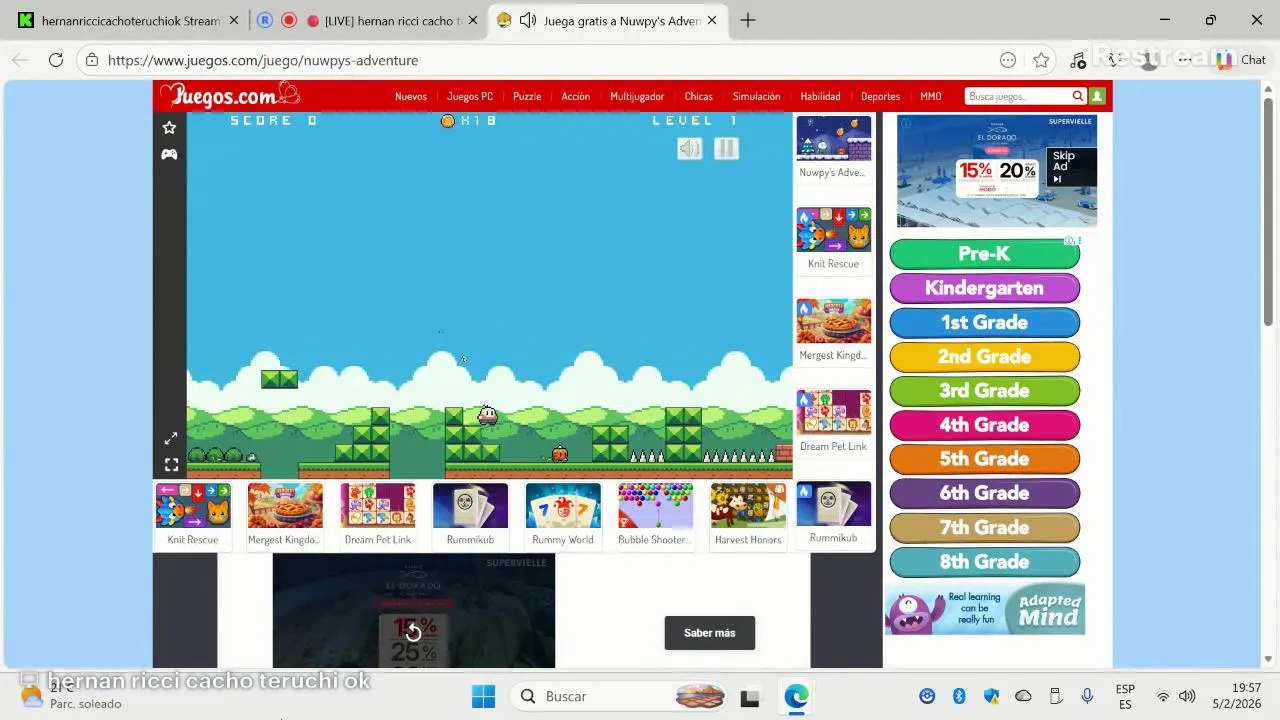1280x720 pixels.
Task: Open Dream Pet Link thumbnail in right column
Action: [834, 412]
